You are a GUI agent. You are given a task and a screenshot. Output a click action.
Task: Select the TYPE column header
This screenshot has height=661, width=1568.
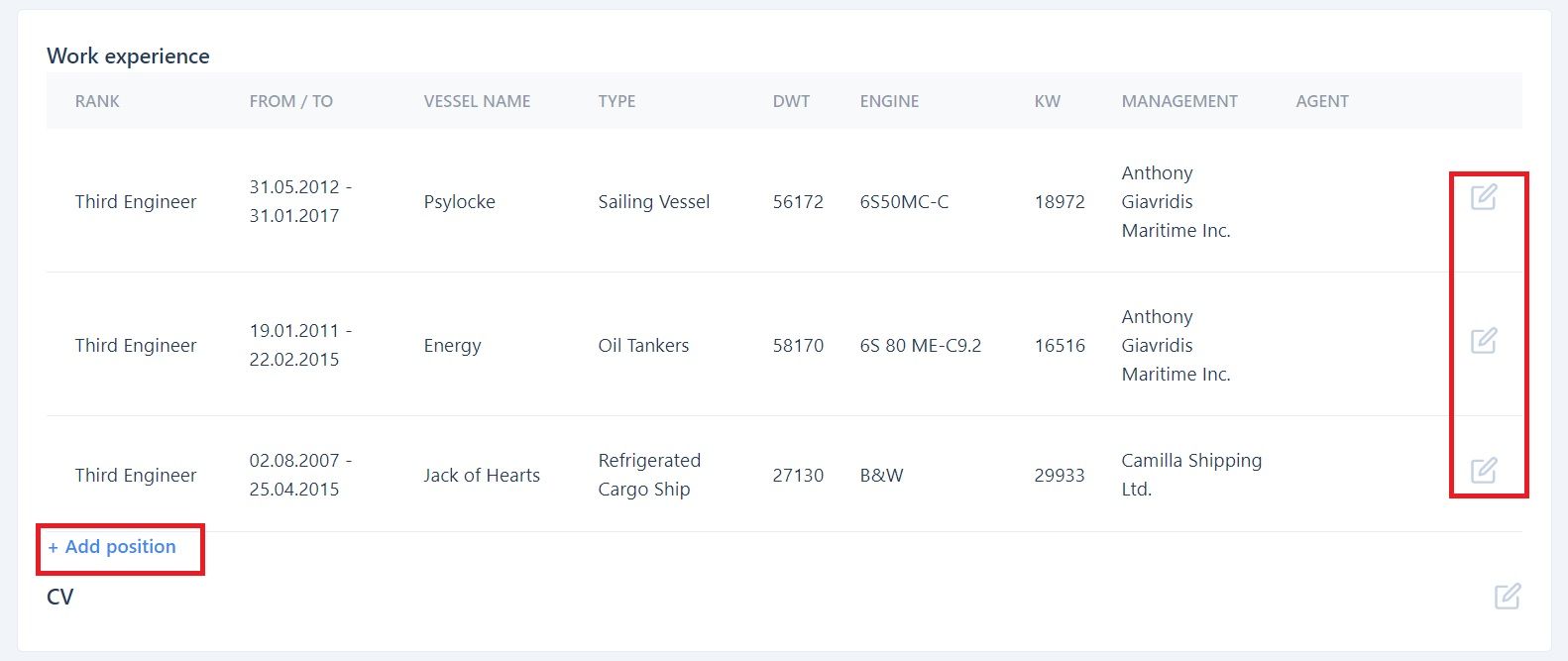point(616,101)
